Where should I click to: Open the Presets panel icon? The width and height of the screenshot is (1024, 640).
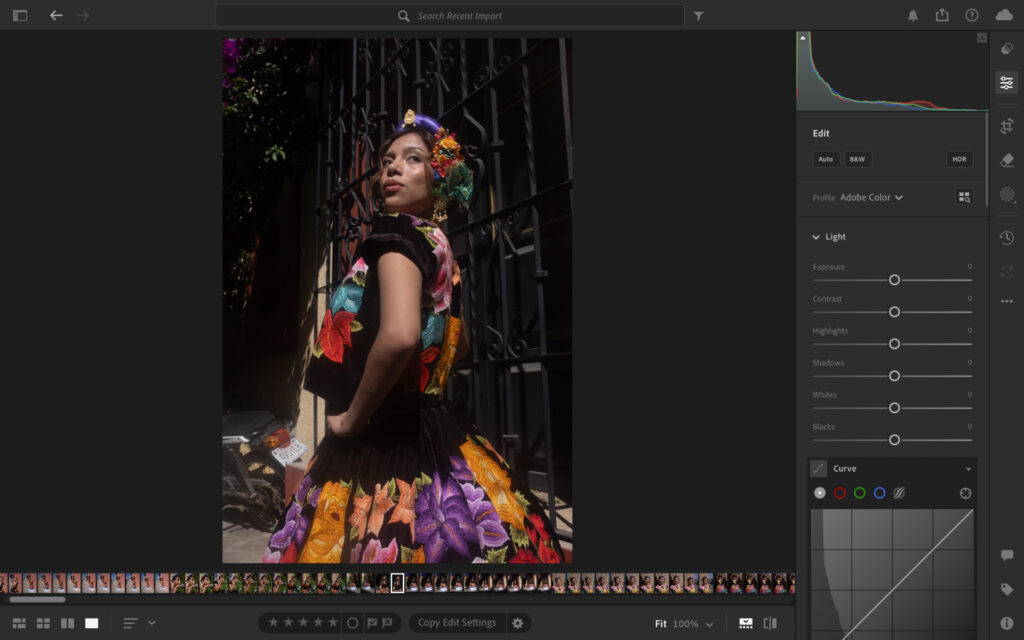point(1006,49)
